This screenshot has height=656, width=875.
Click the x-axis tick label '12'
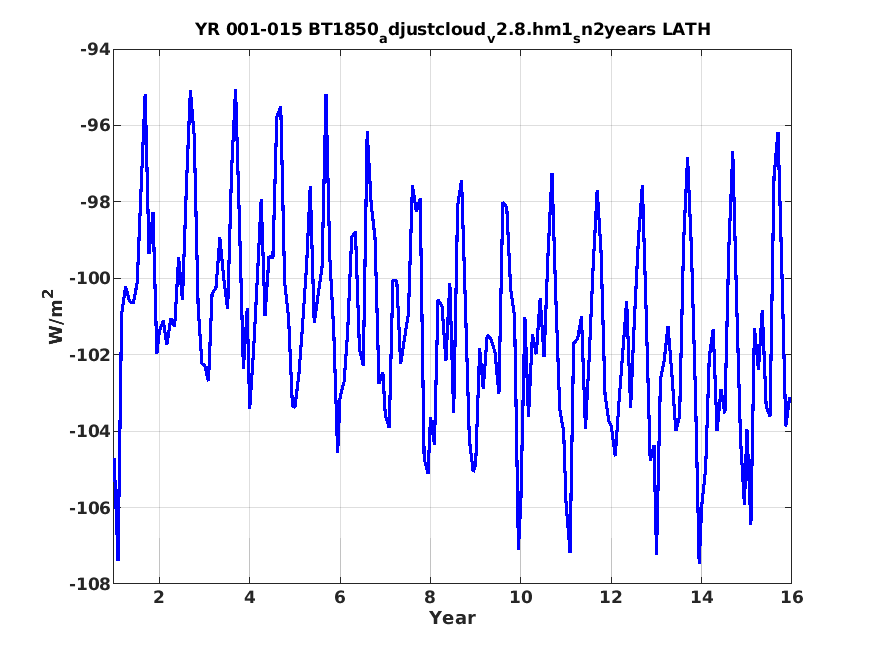[611, 597]
